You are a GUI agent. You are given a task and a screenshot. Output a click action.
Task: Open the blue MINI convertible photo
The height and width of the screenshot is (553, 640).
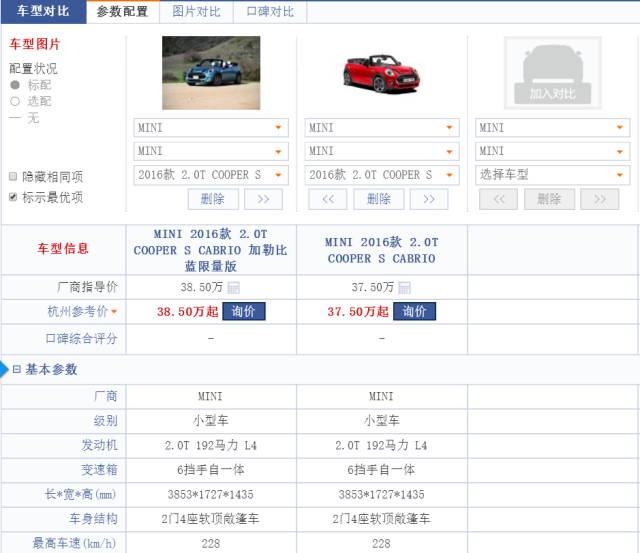click(211, 73)
